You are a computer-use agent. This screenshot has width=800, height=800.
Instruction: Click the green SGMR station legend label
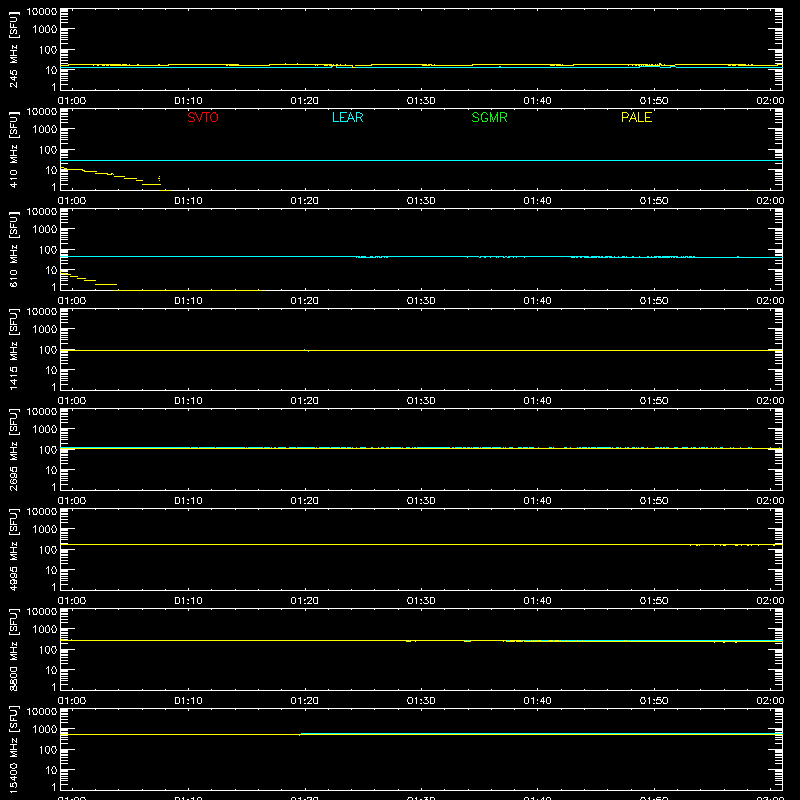point(489,117)
